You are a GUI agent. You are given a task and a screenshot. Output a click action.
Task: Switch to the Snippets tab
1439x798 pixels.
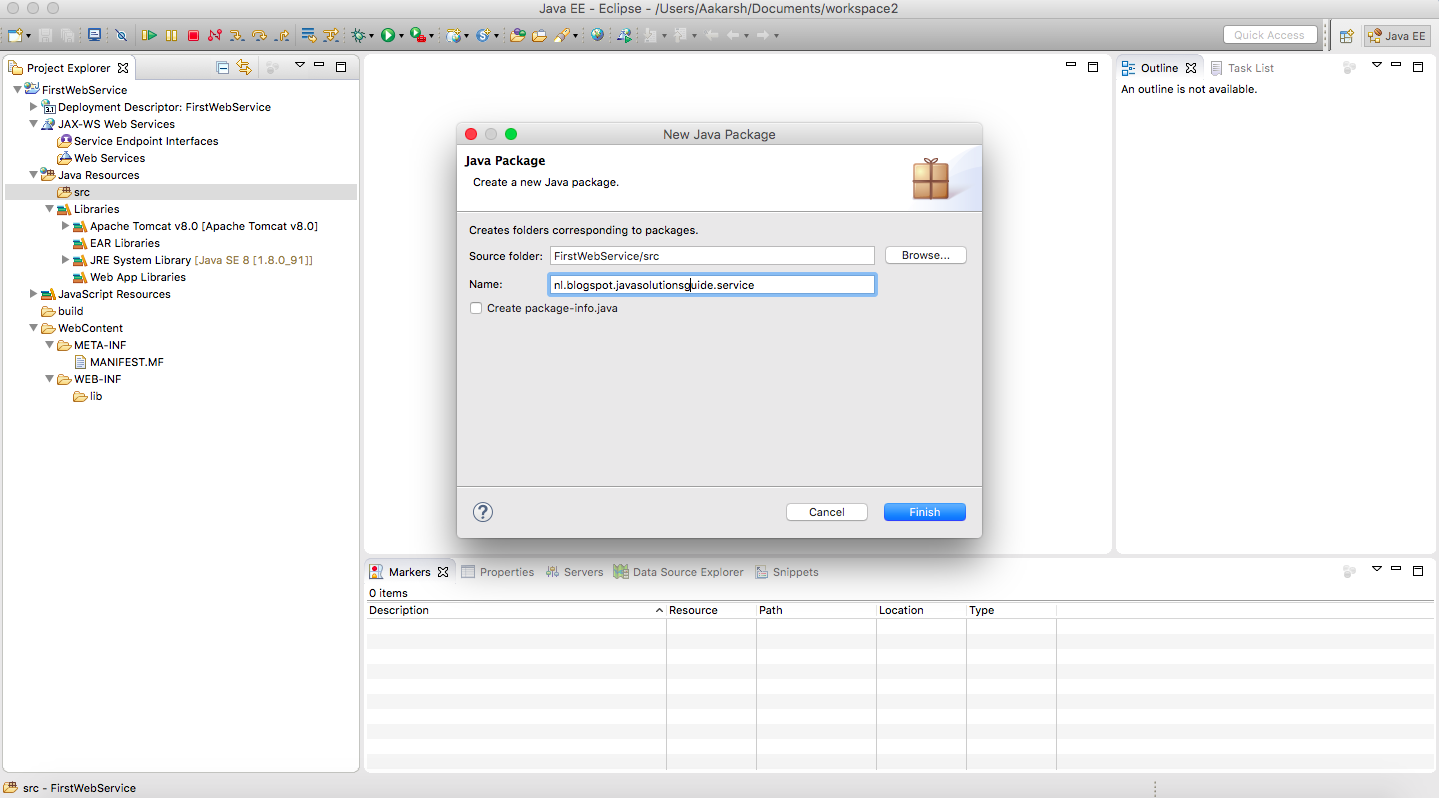787,572
